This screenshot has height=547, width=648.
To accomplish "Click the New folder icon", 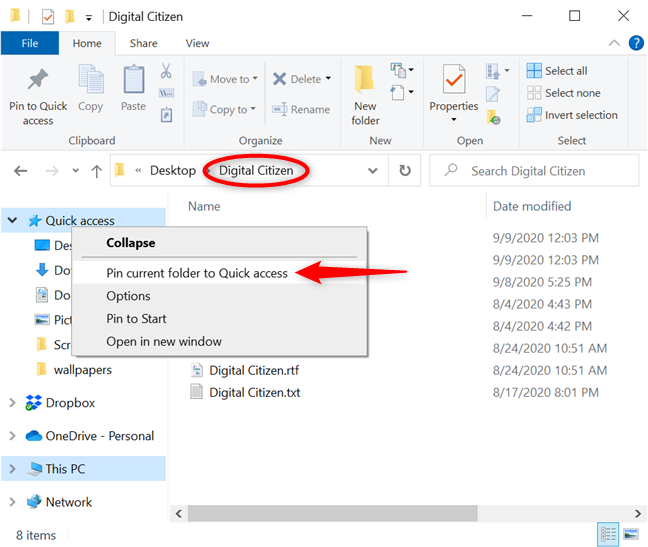I will 365,78.
